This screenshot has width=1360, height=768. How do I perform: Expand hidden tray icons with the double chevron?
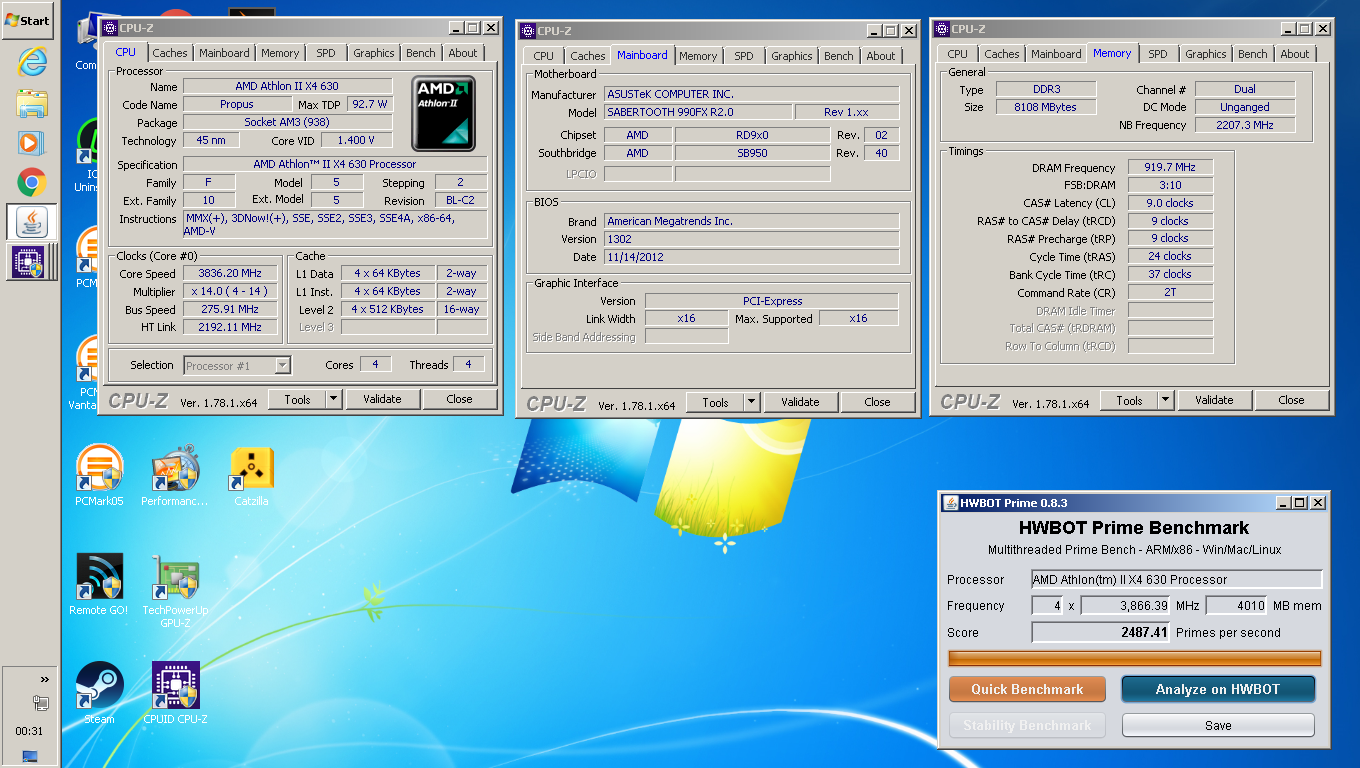click(44, 679)
